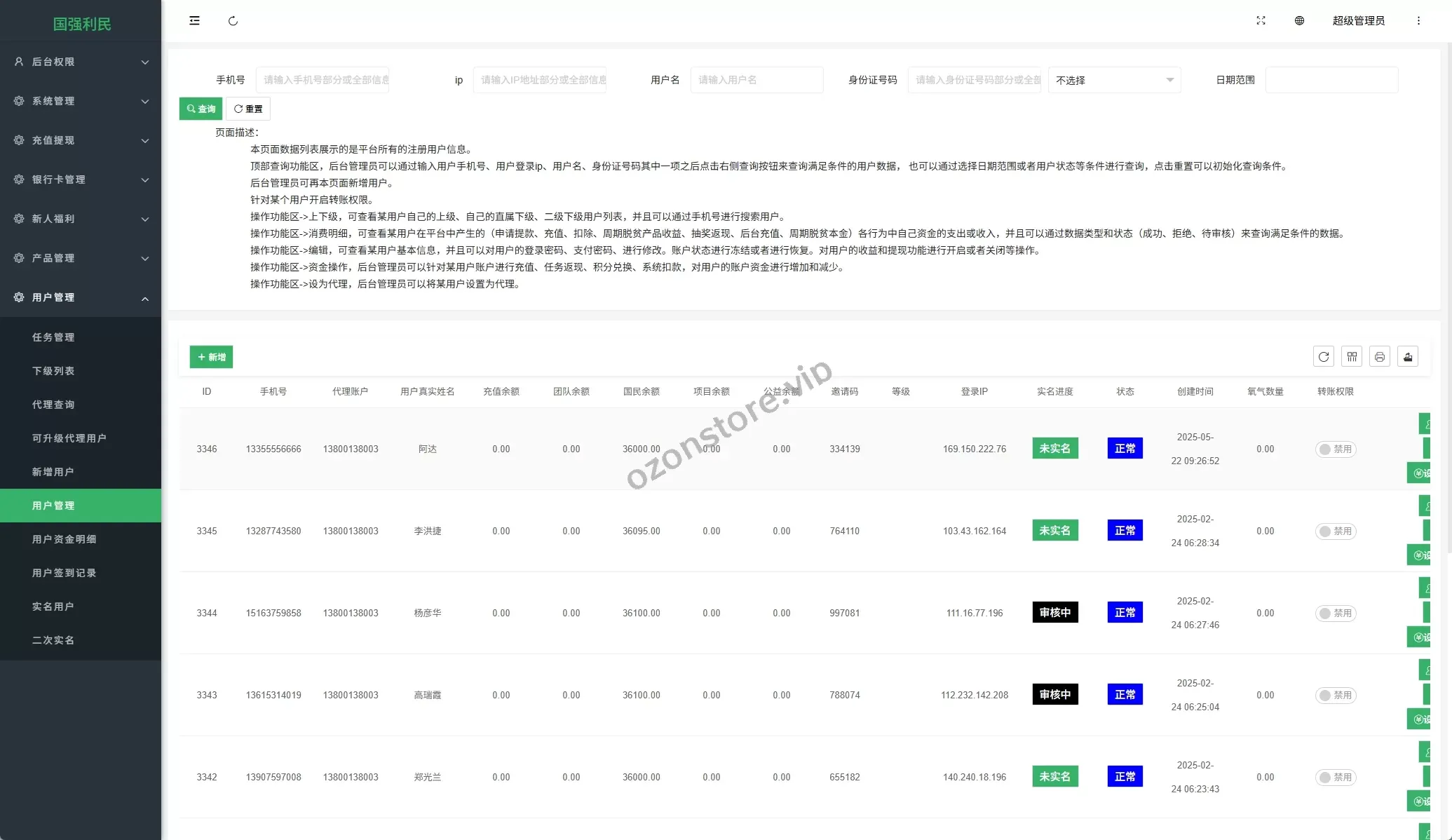Click the 新增 add user button
The width and height of the screenshot is (1452, 840).
click(211, 357)
